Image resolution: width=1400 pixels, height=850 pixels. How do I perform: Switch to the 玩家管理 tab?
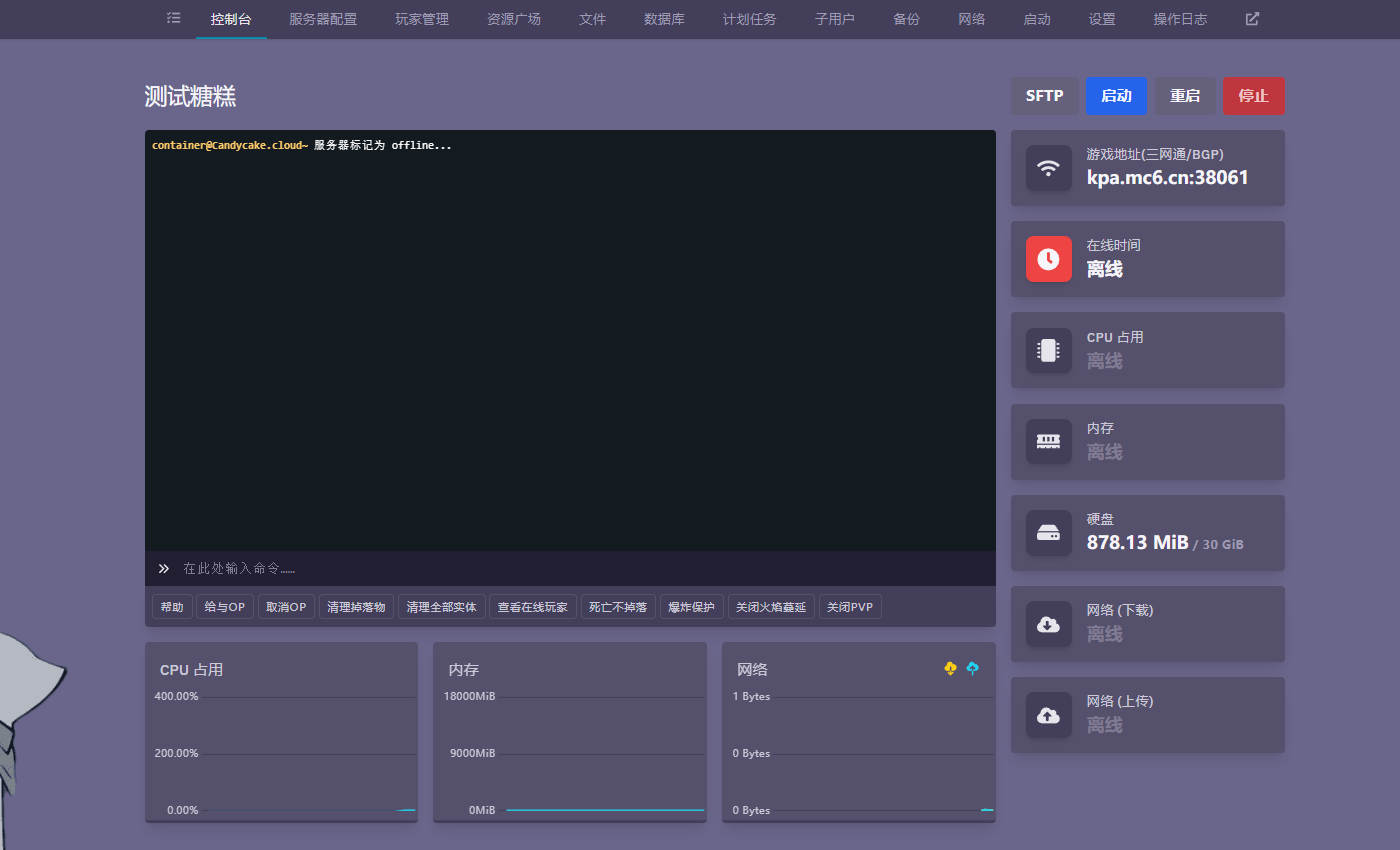click(421, 19)
